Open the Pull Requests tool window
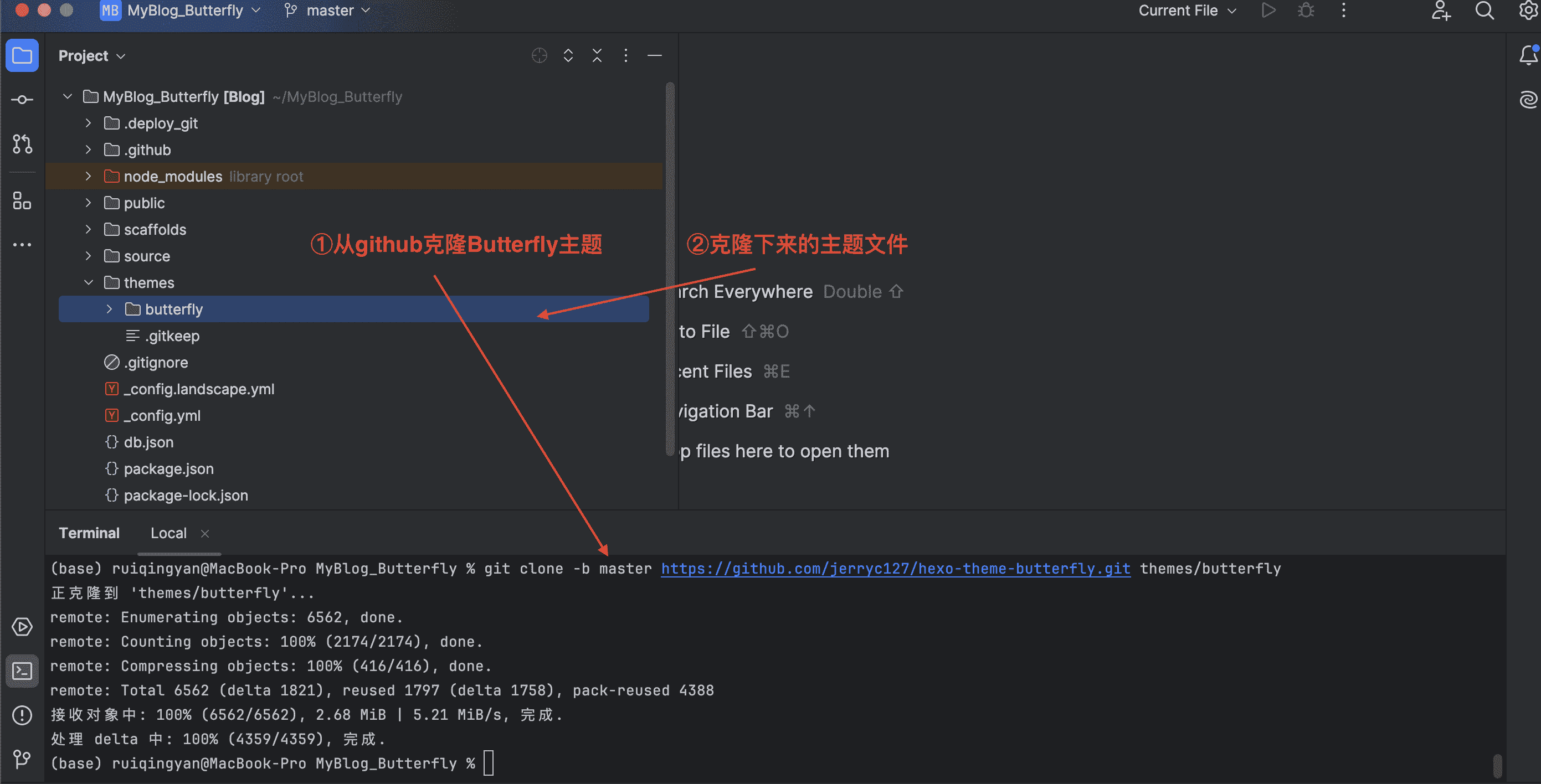Screen dimensions: 1541x784 pyautogui.click(x=22, y=143)
